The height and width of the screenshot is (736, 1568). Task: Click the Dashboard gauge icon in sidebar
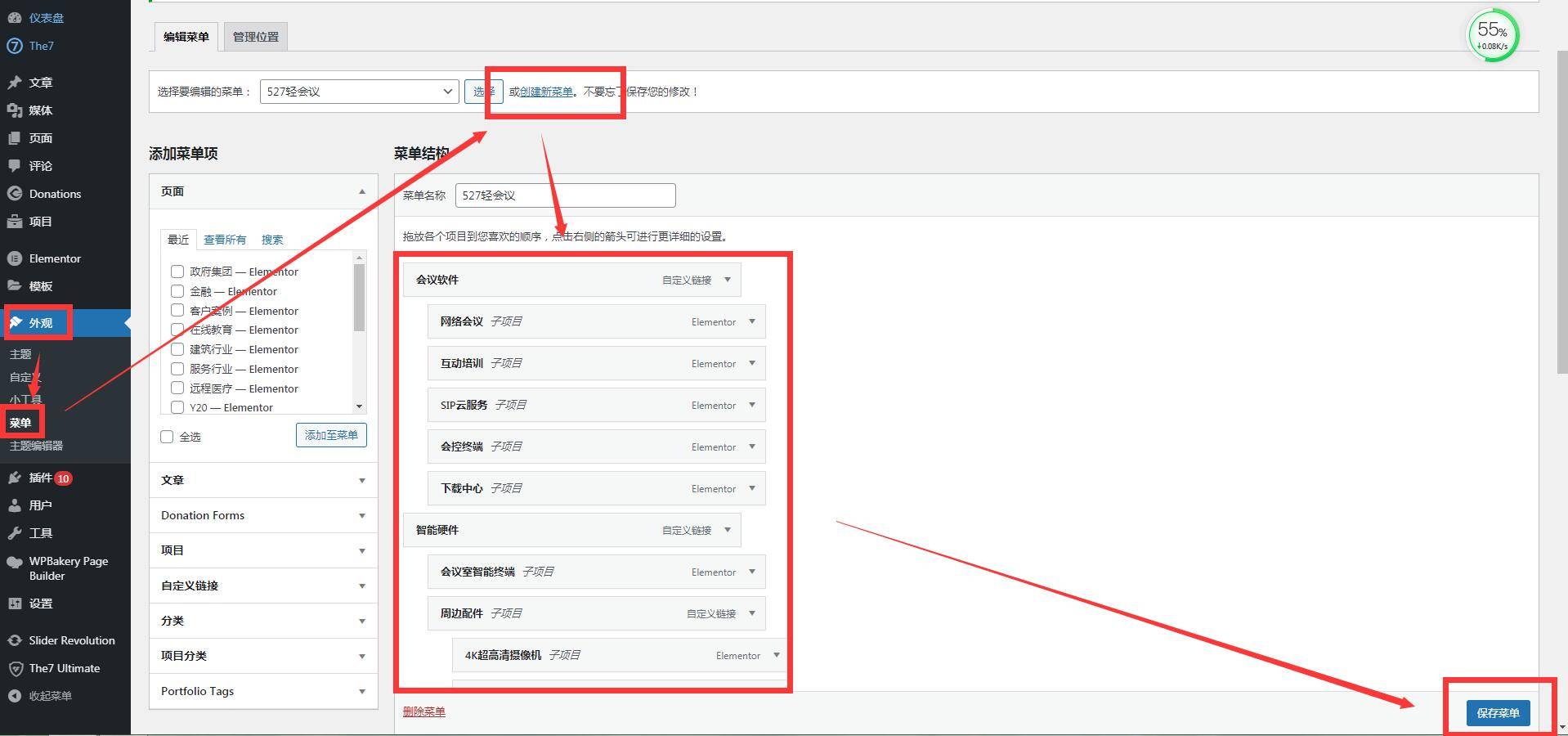pos(14,17)
